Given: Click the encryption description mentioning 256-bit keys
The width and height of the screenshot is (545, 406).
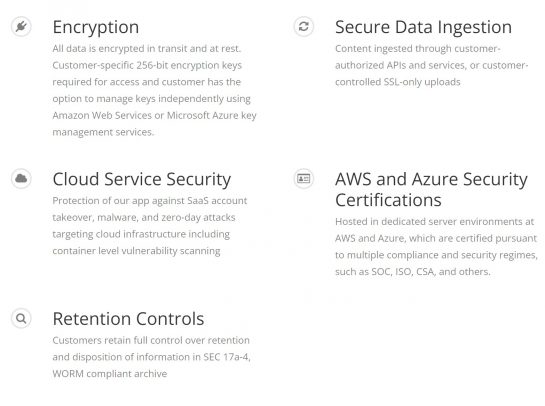Looking at the screenshot, I should [155, 90].
